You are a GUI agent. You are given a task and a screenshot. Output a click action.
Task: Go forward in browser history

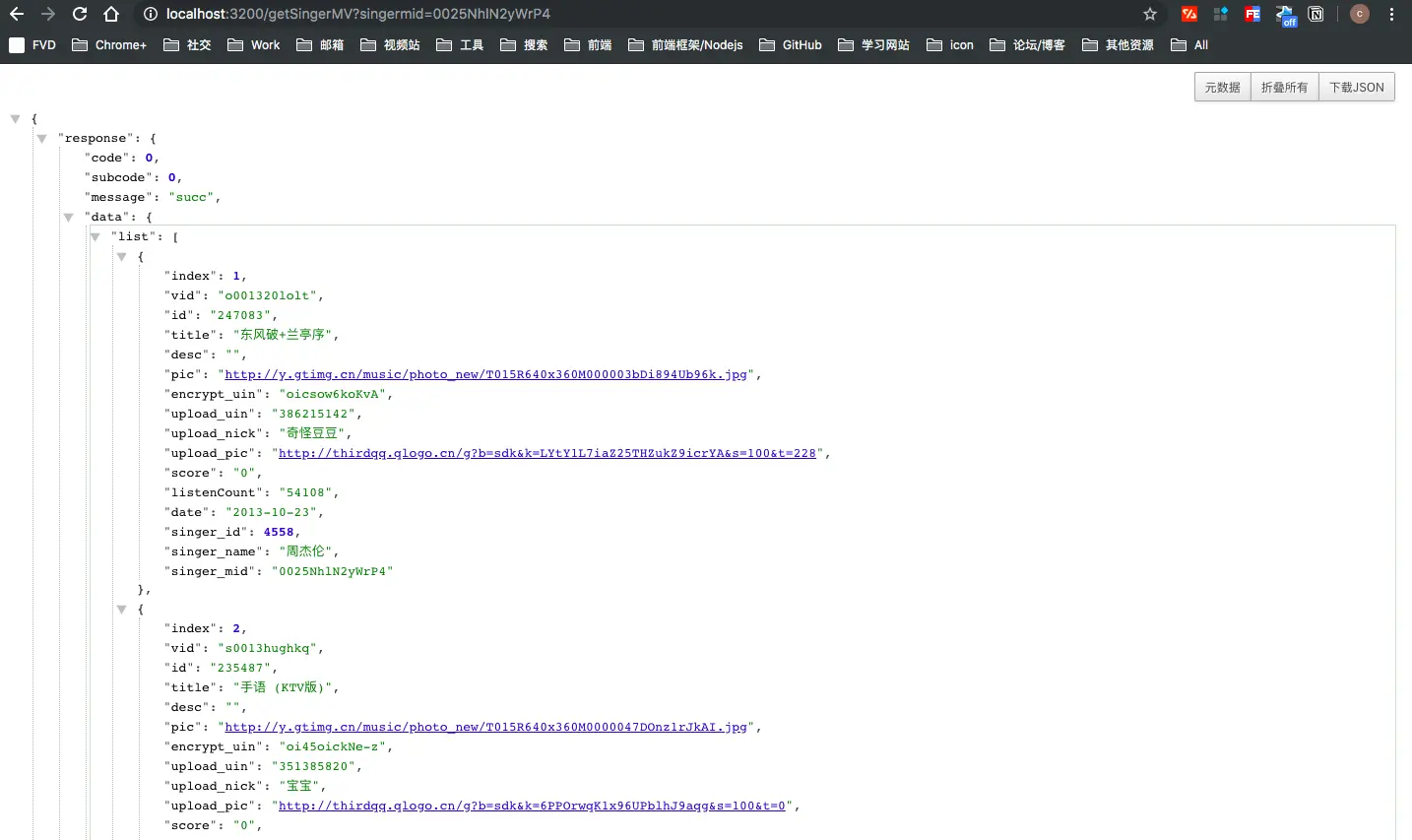click(48, 14)
